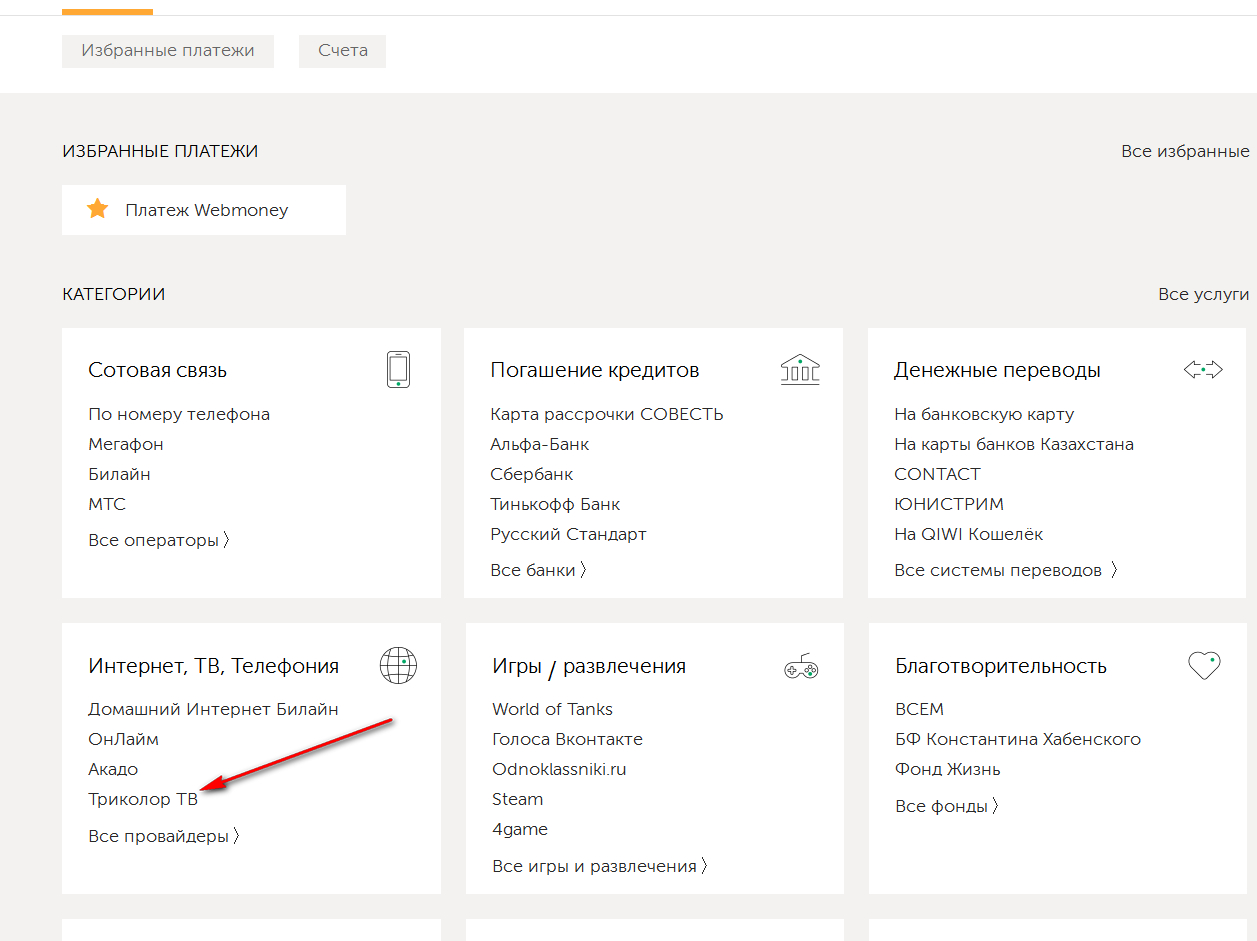Open the Платеж Webmoney favorite payment card
This screenshot has height=941, width=1257.
click(x=204, y=210)
